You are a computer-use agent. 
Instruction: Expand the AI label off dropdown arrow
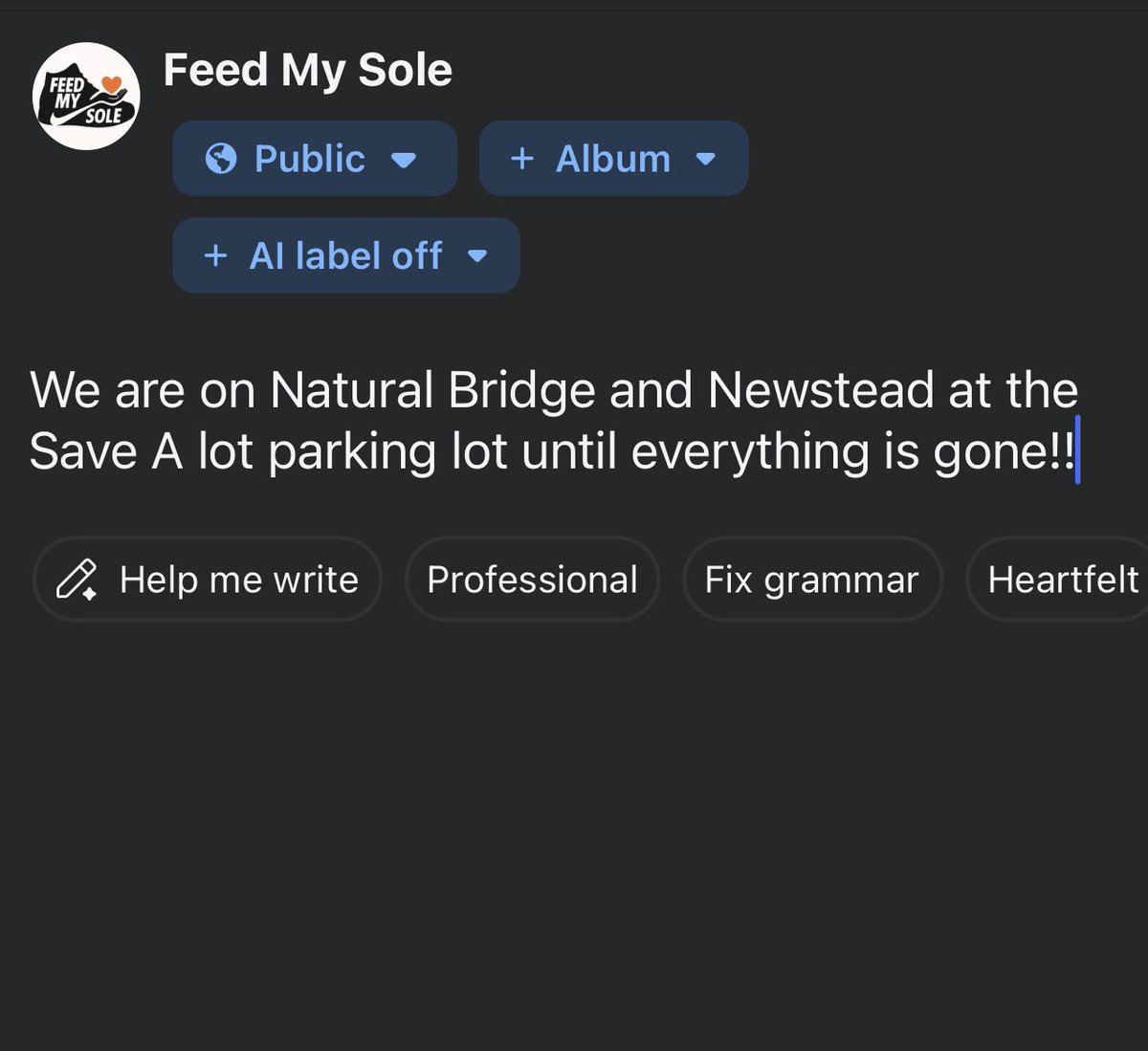[477, 256]
